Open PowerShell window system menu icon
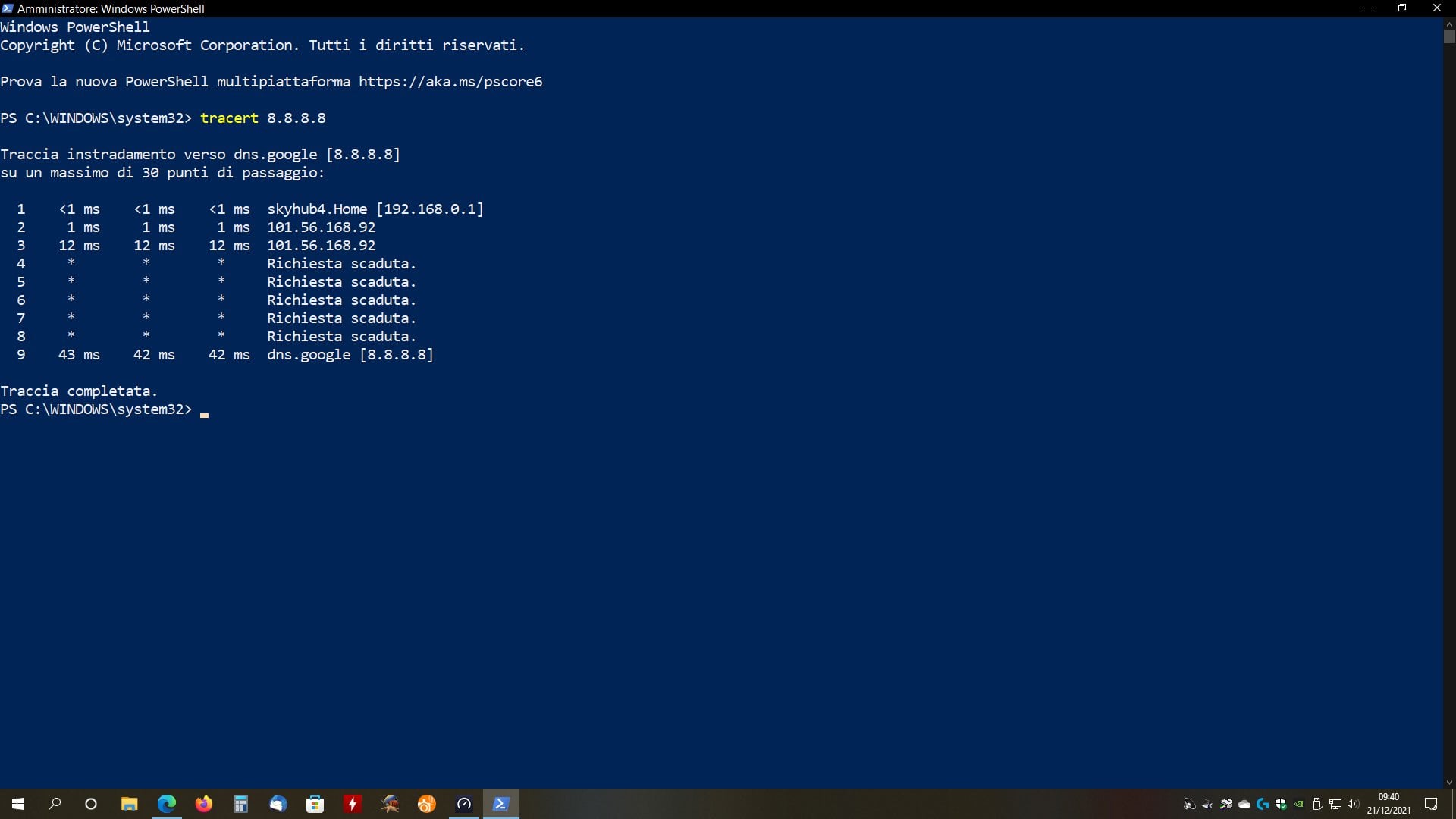This screenshot has width=1456, height=819. [8, 8]
